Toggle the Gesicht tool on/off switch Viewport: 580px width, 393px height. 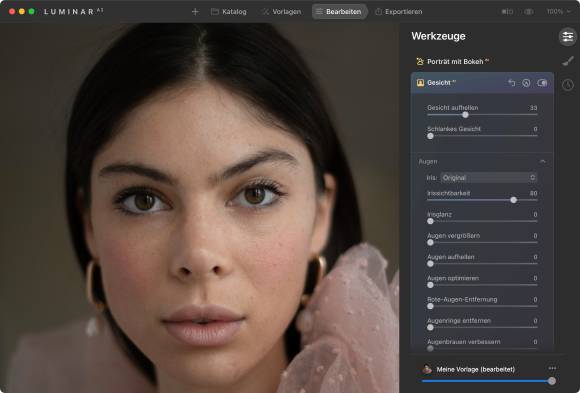click(x=542, y=83)
